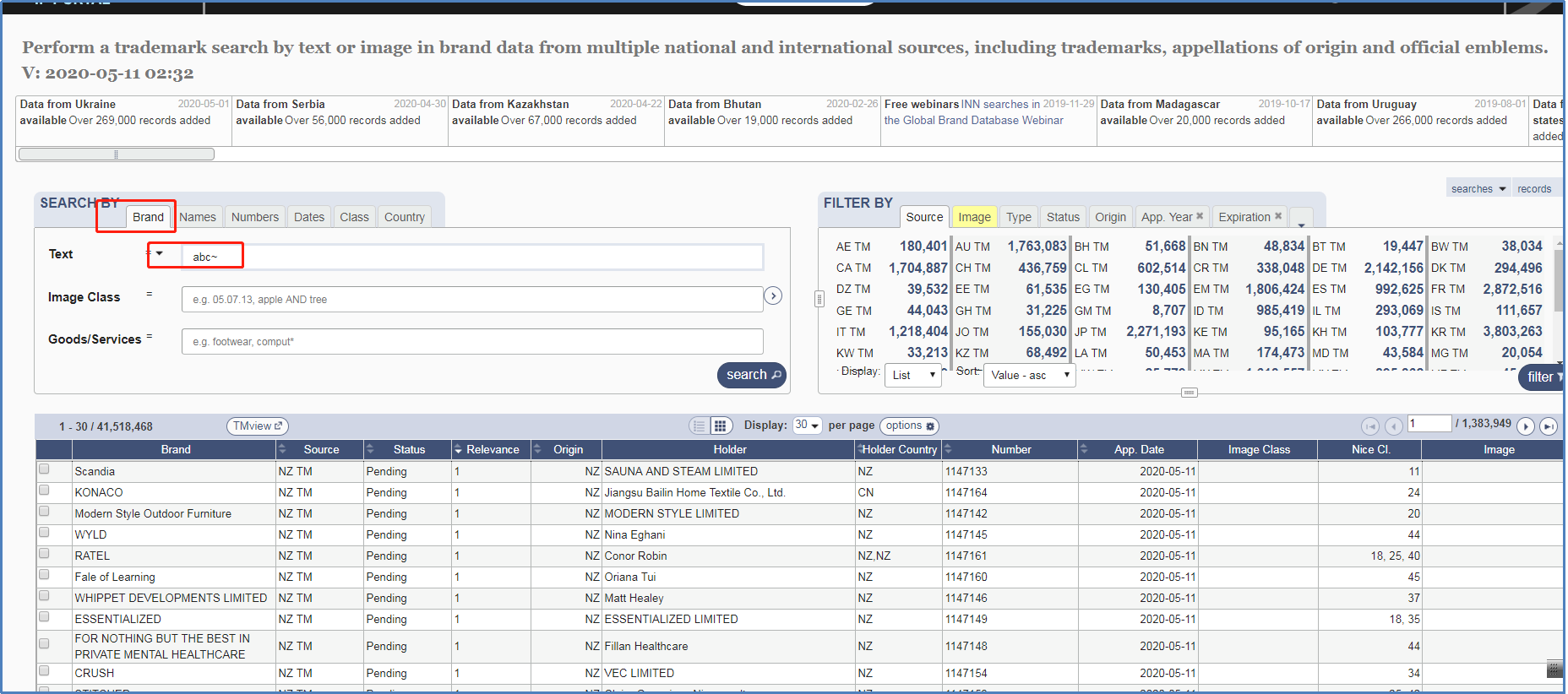Viewport: 1568px width, 694px height.
Task: Switch results to grid view icon
Action: [x=720, y=426]
